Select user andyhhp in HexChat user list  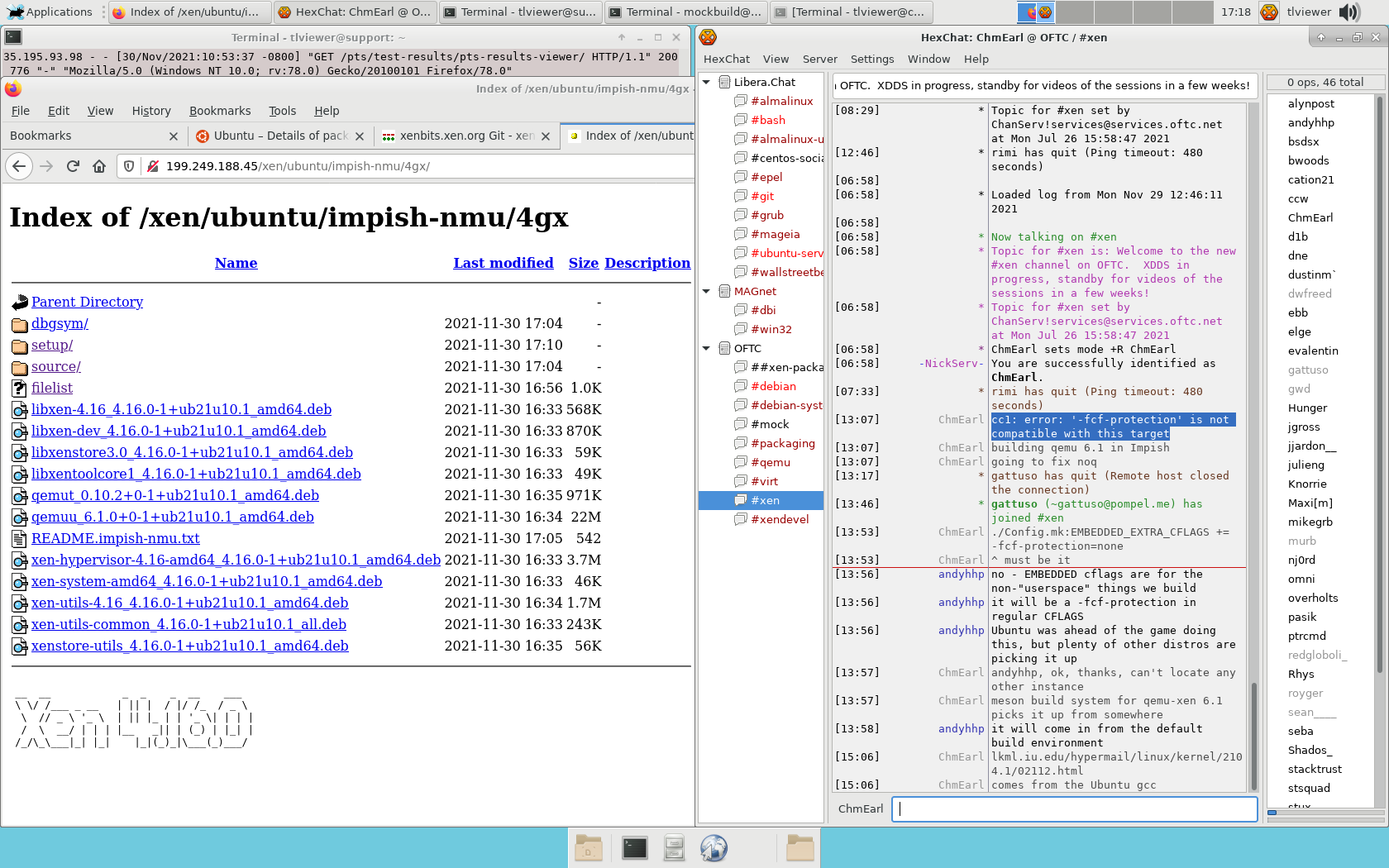1310,122
